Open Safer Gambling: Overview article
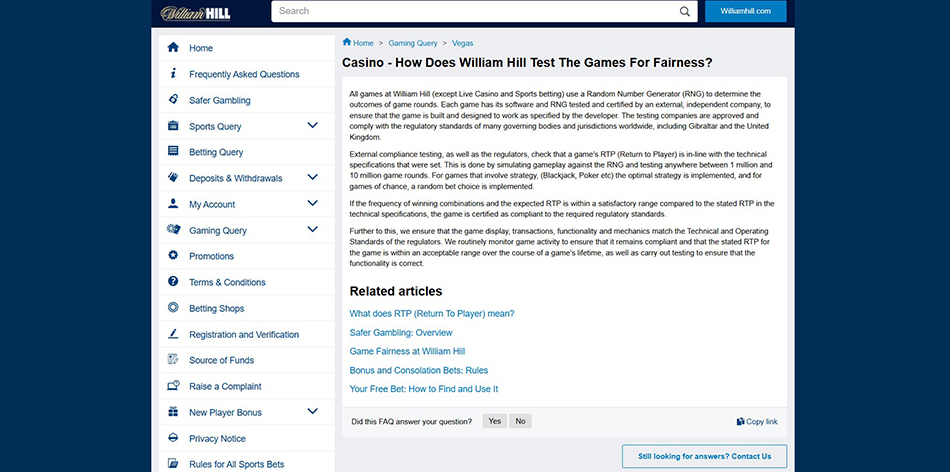Image resolution: width=950 pixels, height=472 pixels. (401, 332)
